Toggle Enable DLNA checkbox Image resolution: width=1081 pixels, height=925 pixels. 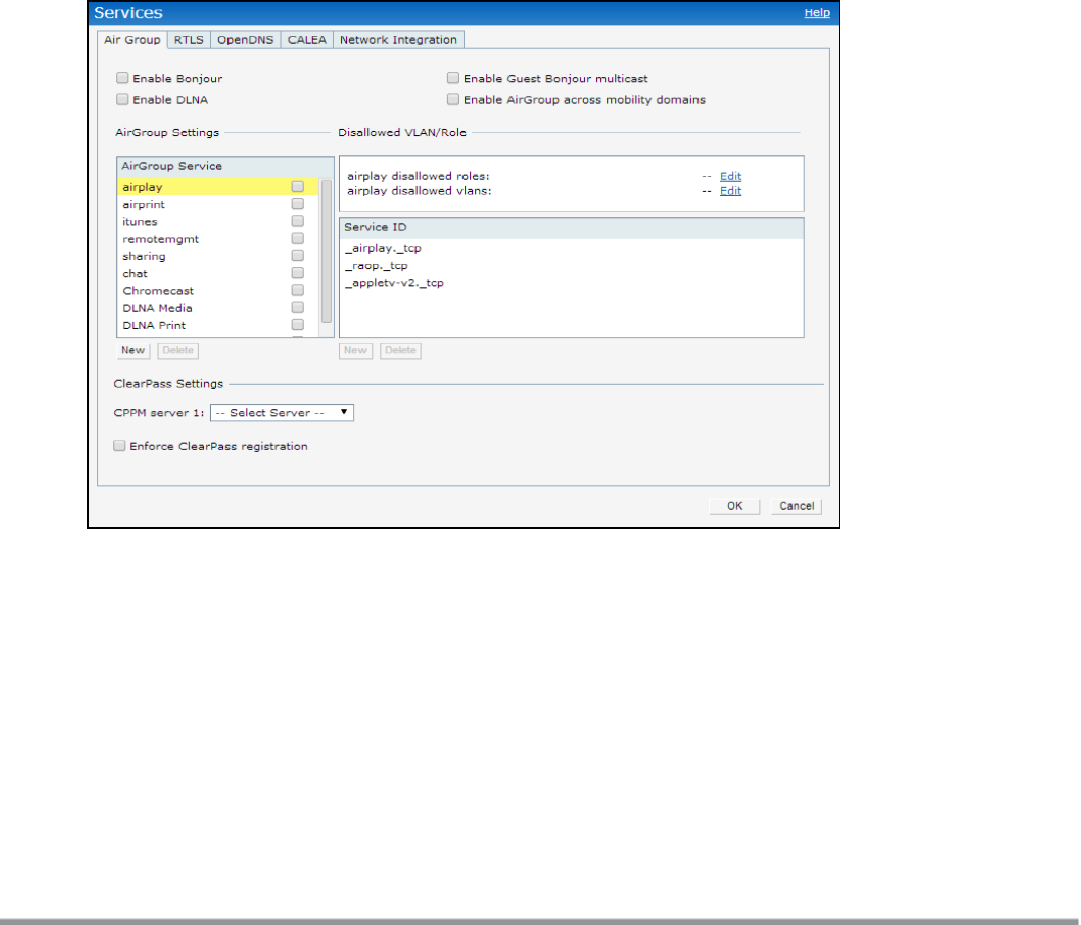122,99
